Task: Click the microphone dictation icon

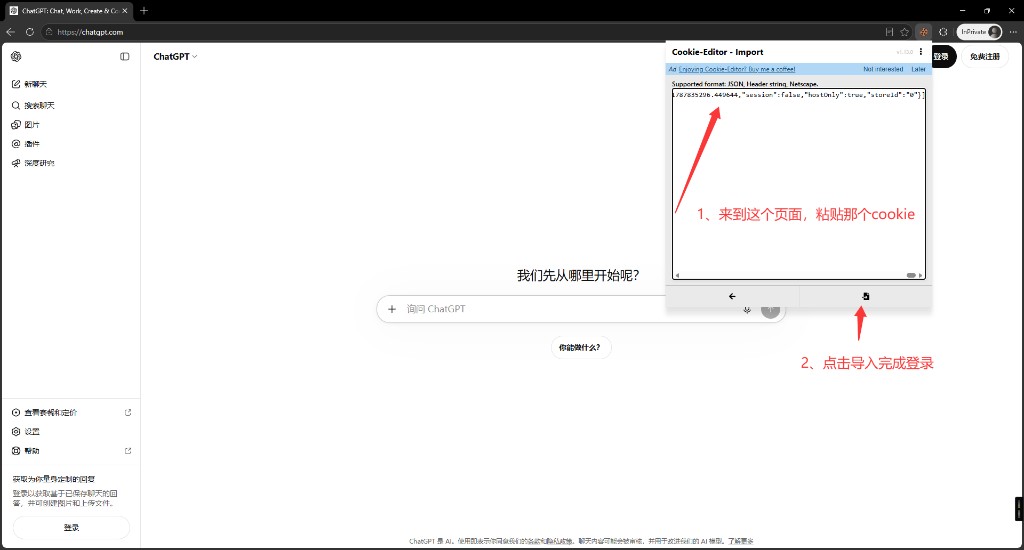Action: (x=747, y=310)
